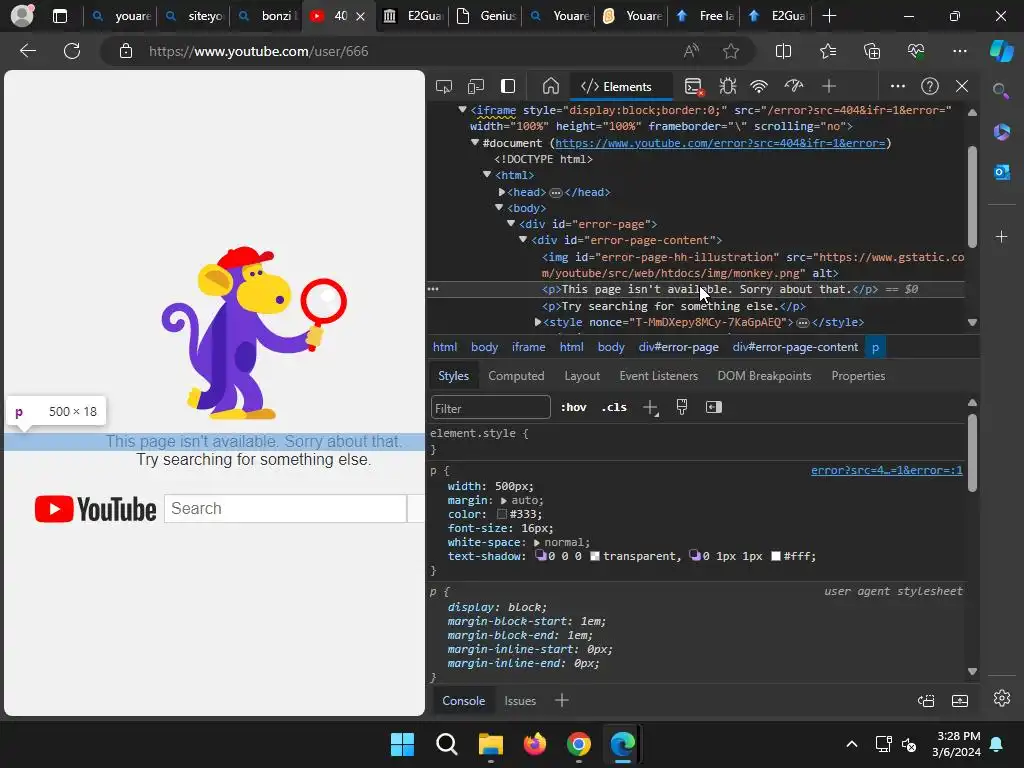Collapse the div id error-page-content node
Viewport: 1024px width, 768px height.
(523, 240)
